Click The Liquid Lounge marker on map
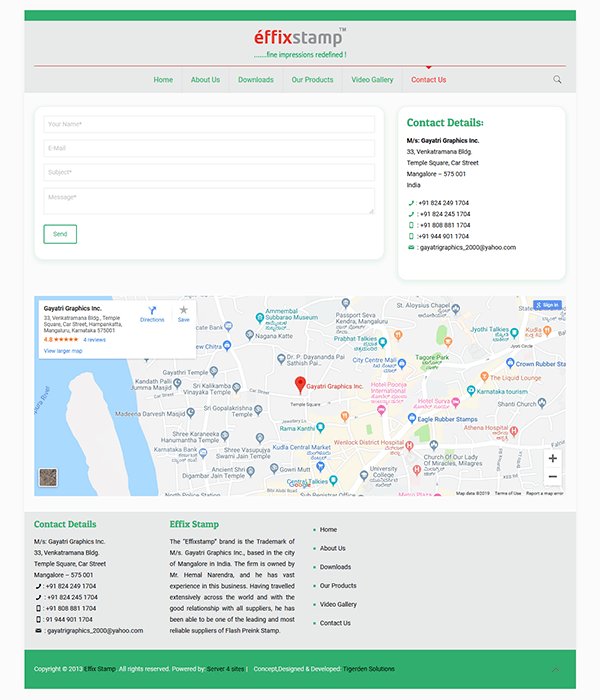Screen dimensions: 600x700 coord(484,377)
